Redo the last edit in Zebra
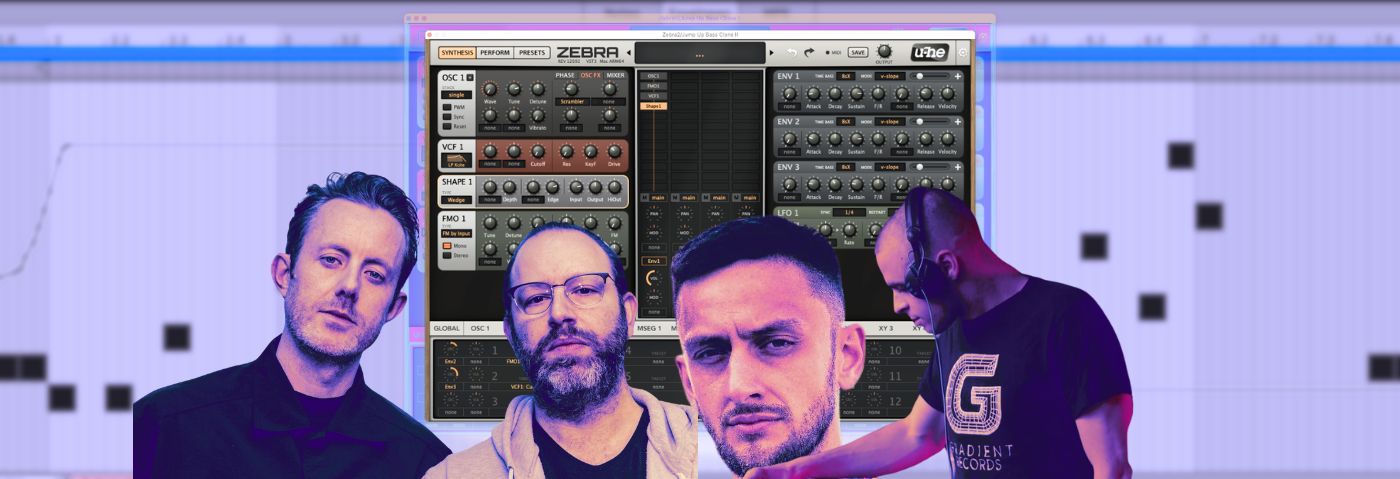Viewport: 1400px width, 479px height. pyautogui.click(x=809, y=52)
